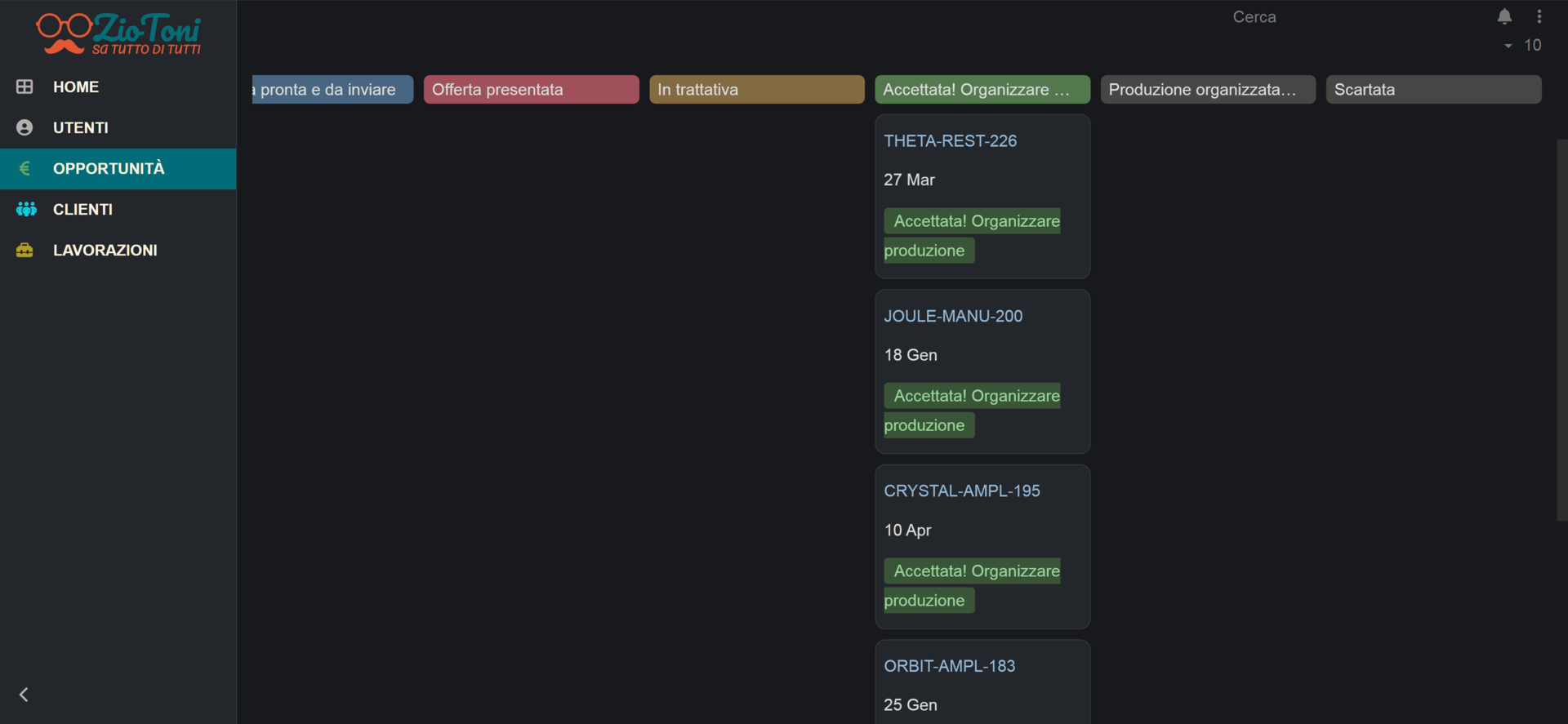Screen dimensions: 1568x724
Task: Expand the page size dropdown showing 10
Action: (x=1523, y=46)
